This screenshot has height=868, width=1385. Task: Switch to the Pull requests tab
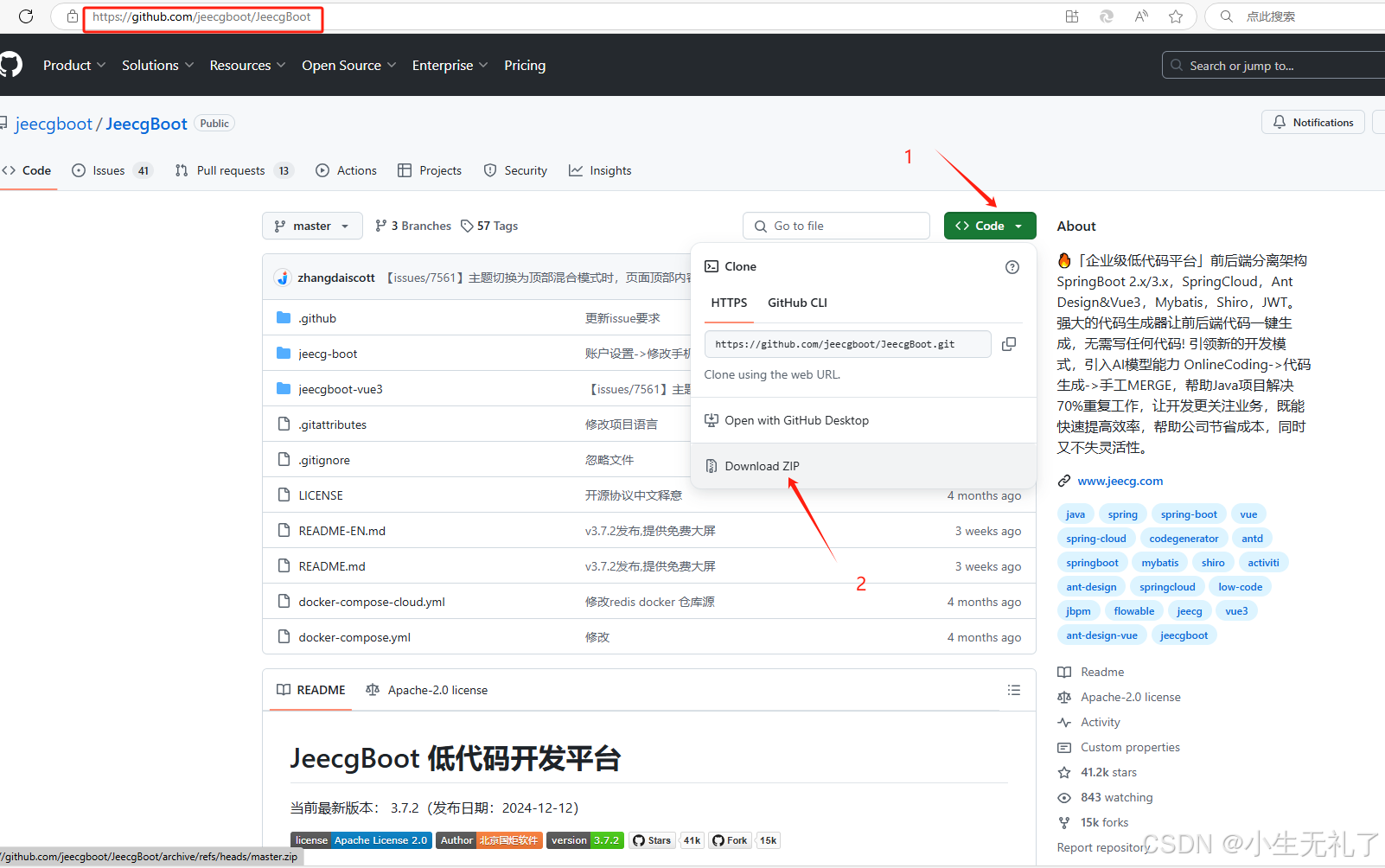(x=234, y=170)
